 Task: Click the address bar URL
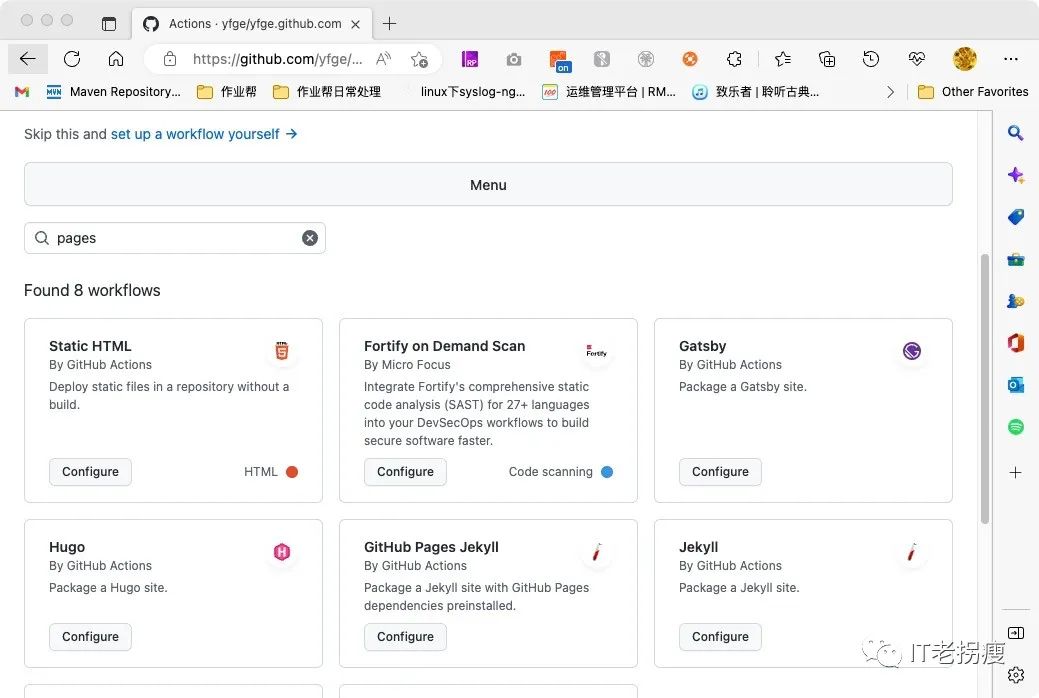277,59
